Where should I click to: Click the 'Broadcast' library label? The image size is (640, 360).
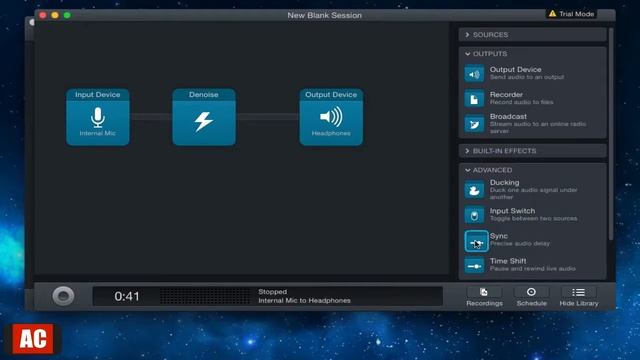[x=508, y=116]
